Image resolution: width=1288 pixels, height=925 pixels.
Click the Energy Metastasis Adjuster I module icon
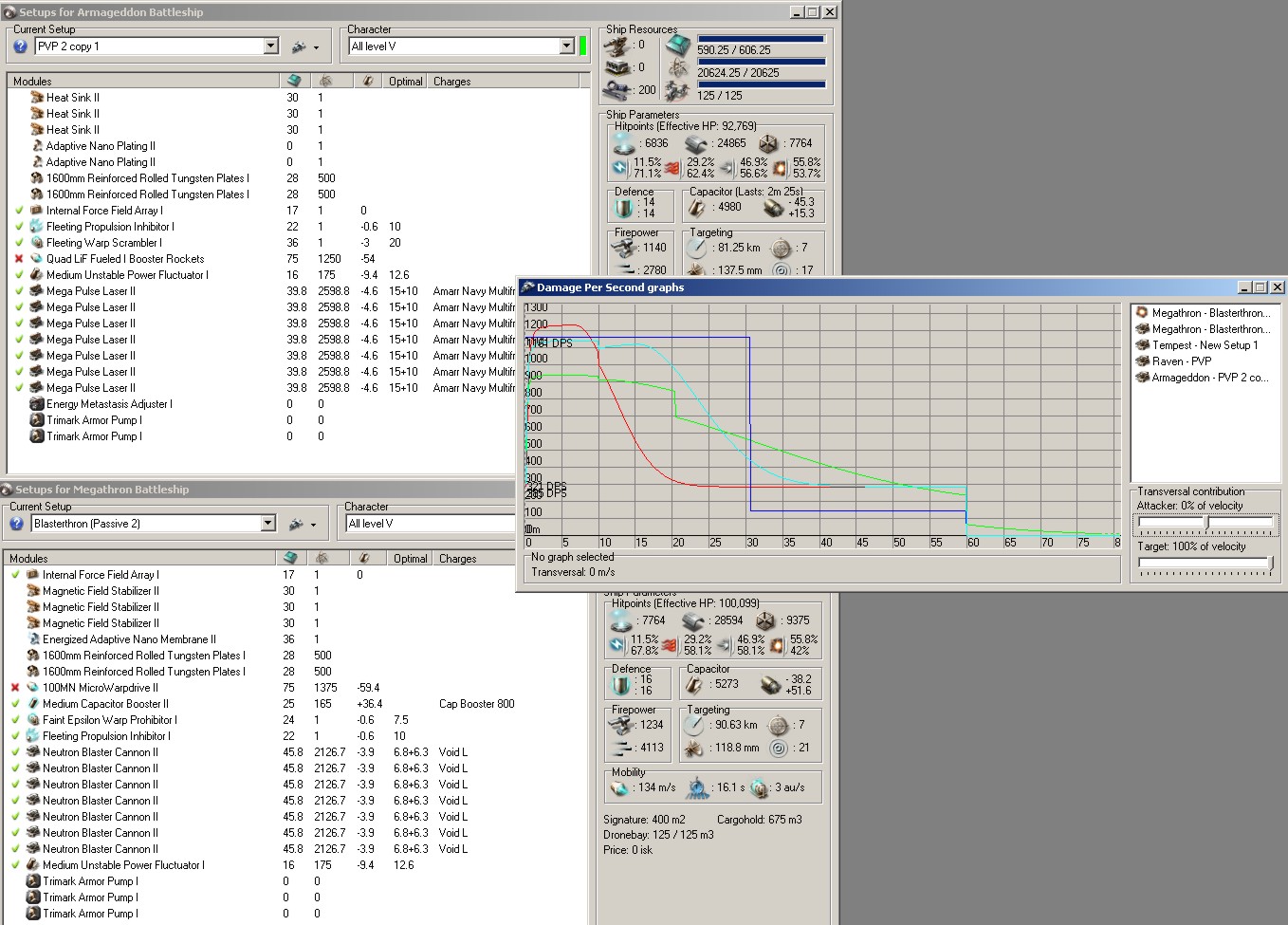tap(37, 404)
